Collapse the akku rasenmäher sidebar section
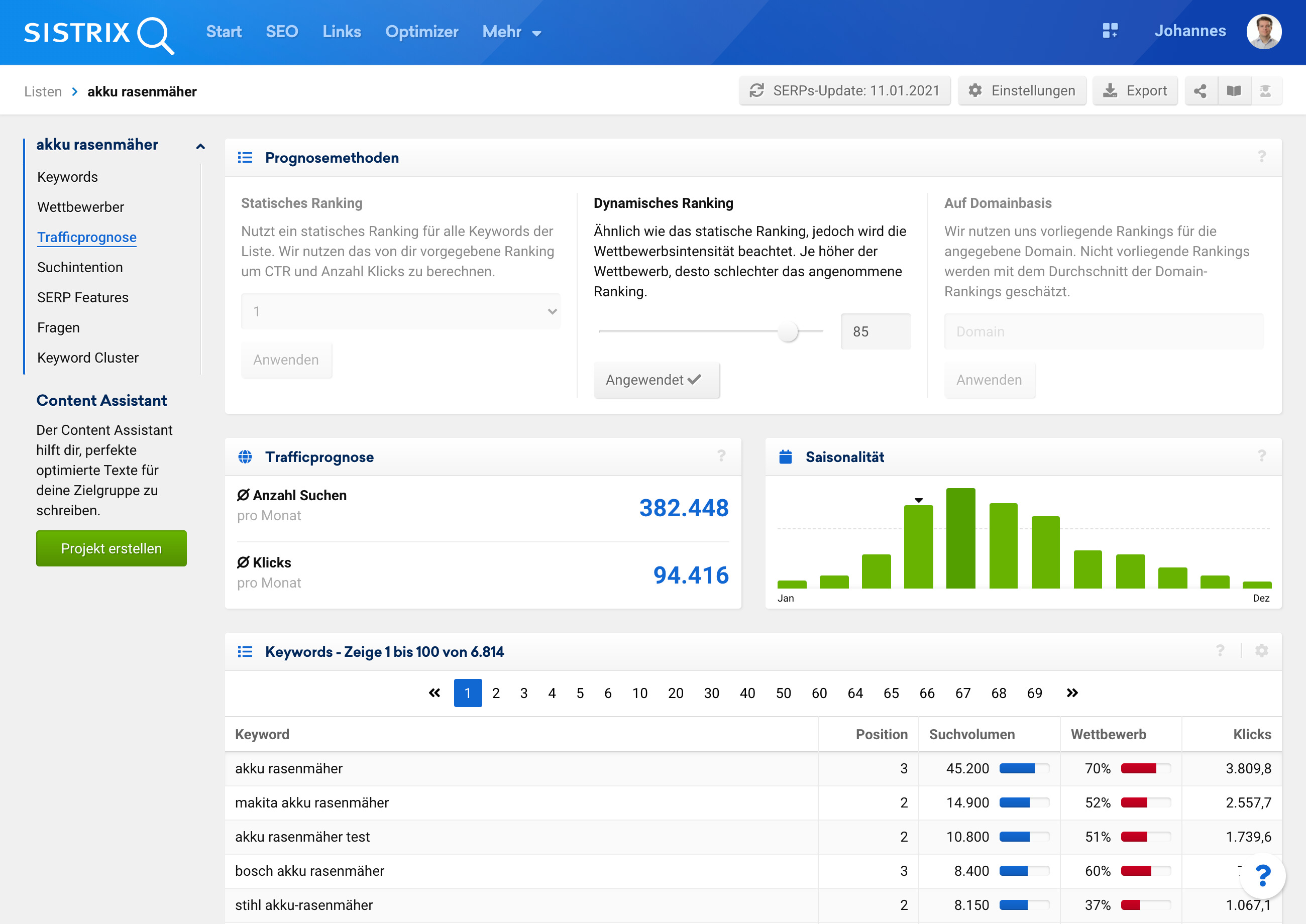 tap(200, 146)
